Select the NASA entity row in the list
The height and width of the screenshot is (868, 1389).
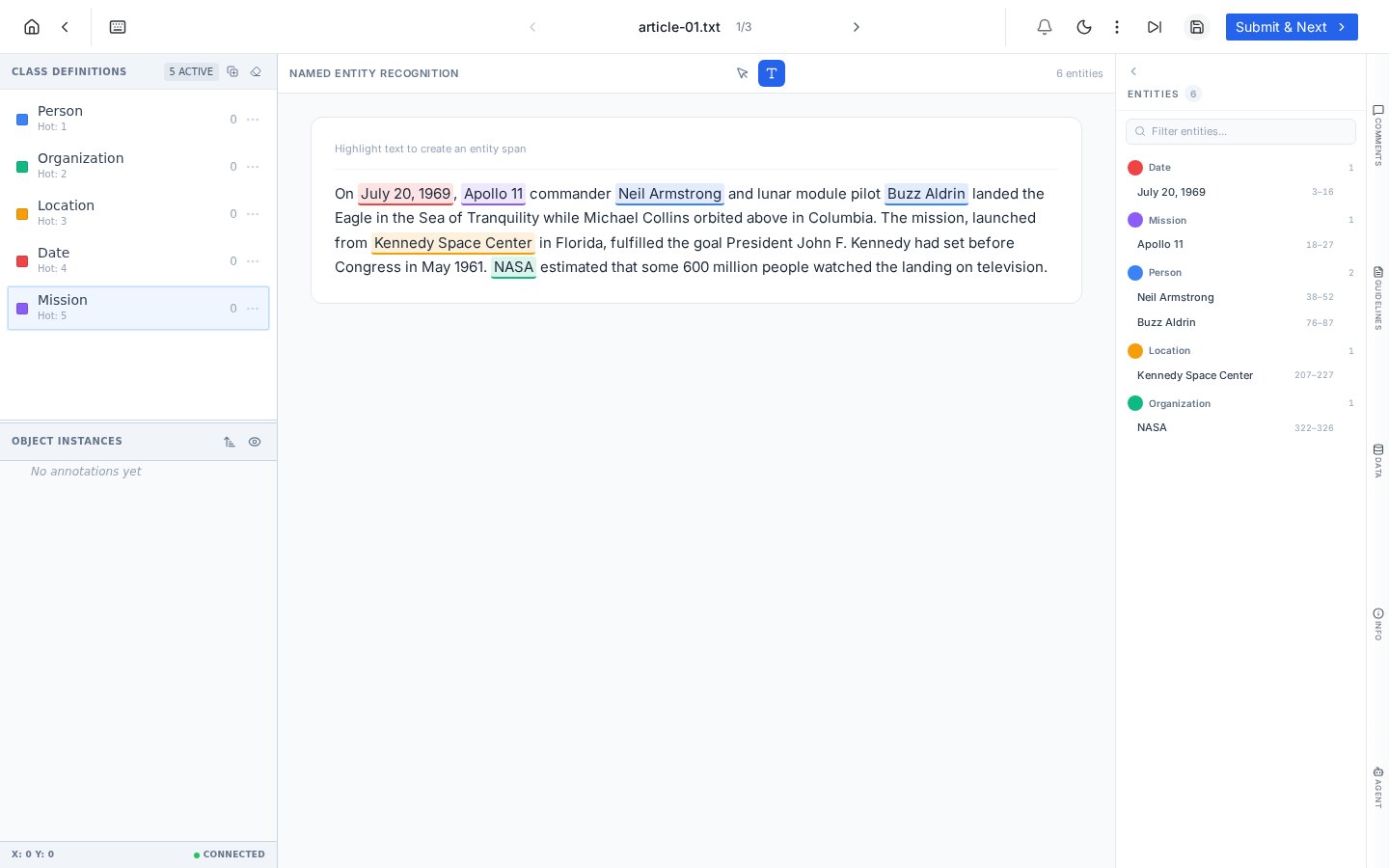click(1240, 427)
